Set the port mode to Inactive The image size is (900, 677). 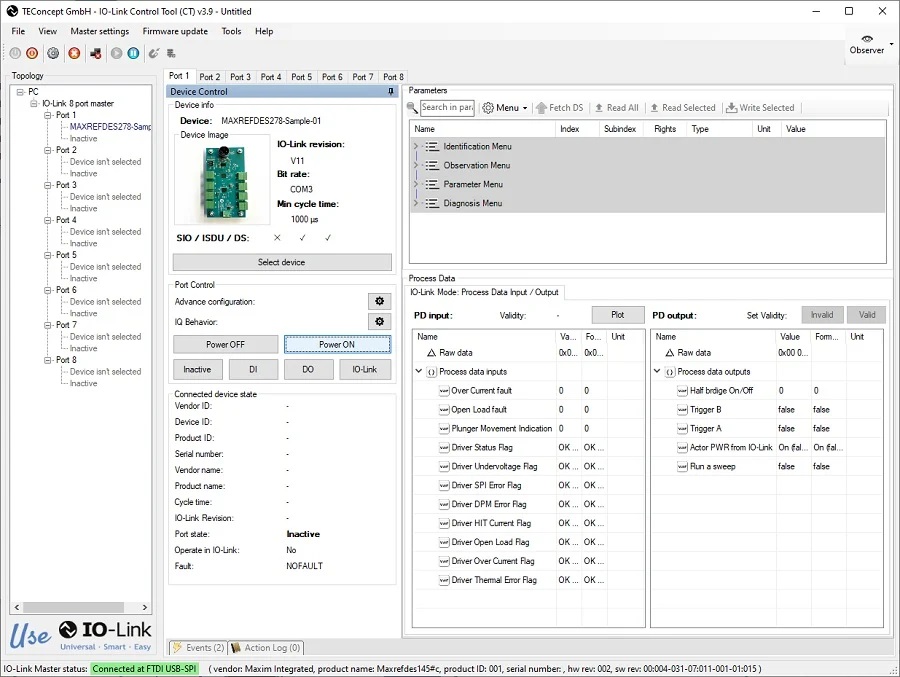[x=197, y=369]
